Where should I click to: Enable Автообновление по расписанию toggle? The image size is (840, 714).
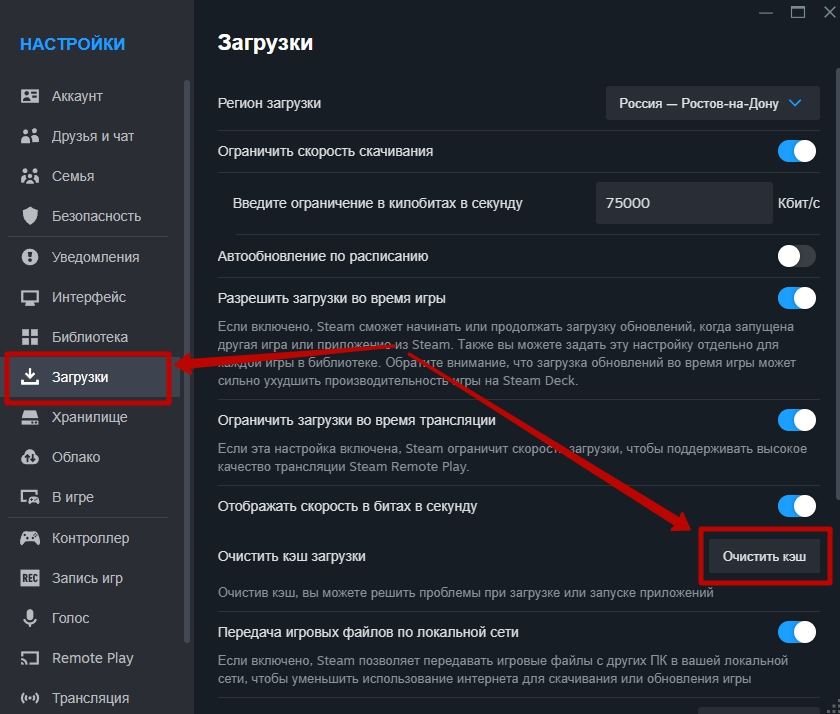[797, 256]
